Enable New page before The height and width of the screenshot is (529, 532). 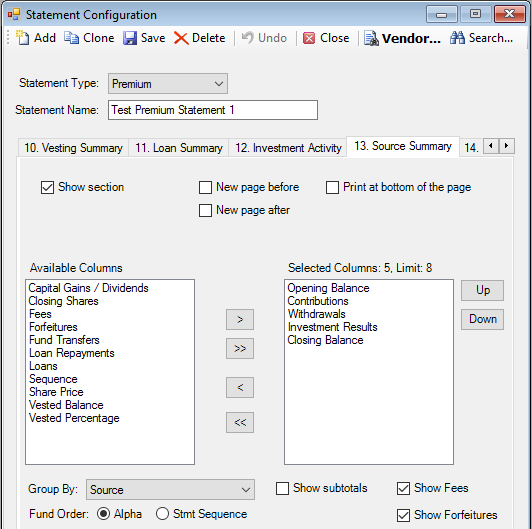click(205, 187)
